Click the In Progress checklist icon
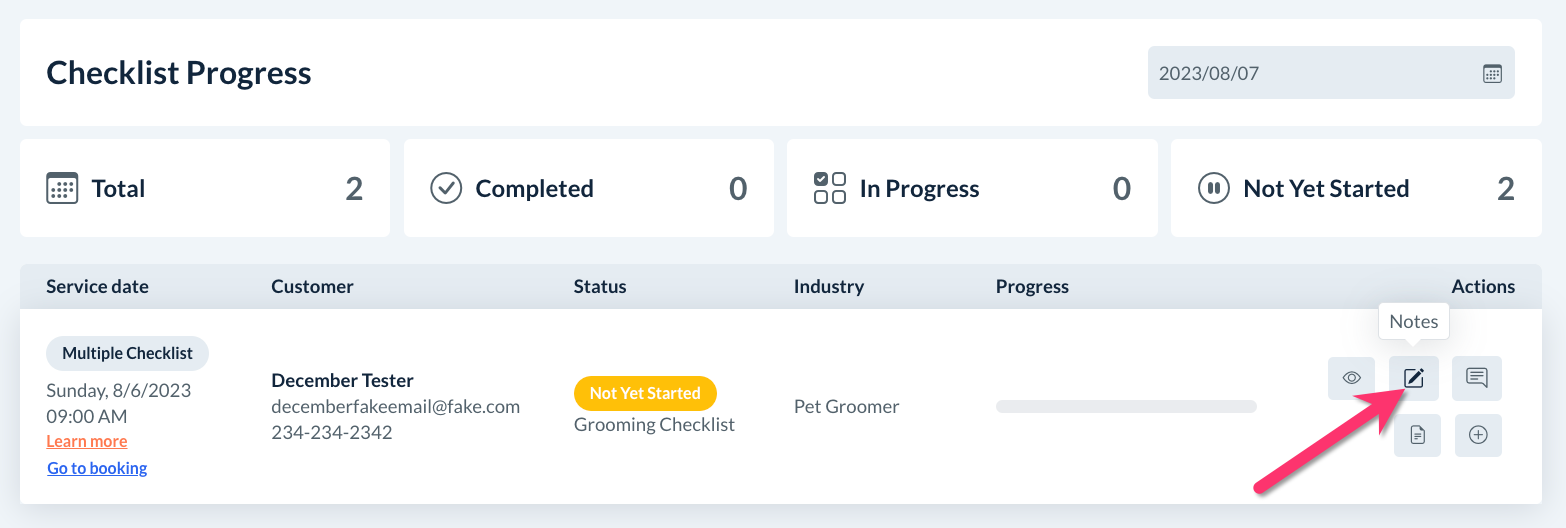This screenshot has width=1566, height=528. (829, 189)
